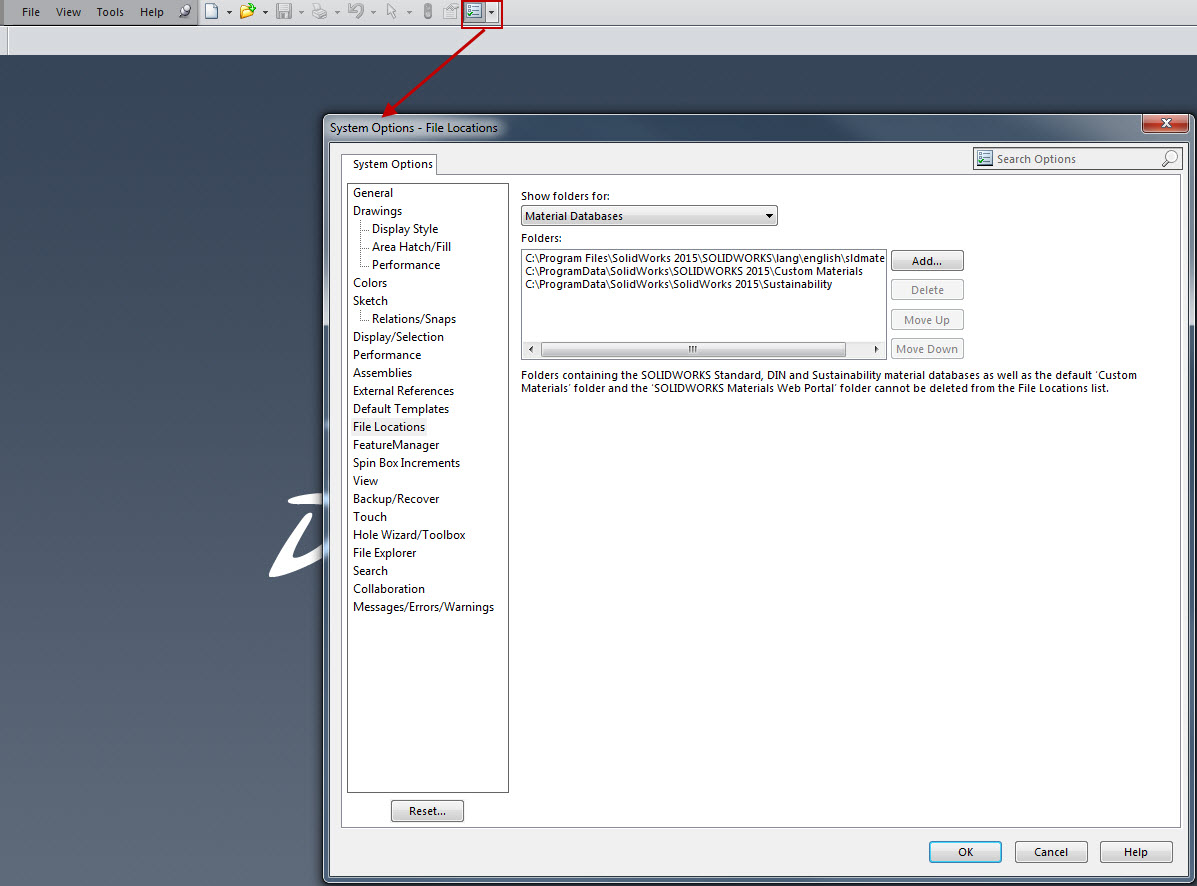Click the magnifier icon in Search Options
Screen dimensions: 1197x886
point(1169,159)
